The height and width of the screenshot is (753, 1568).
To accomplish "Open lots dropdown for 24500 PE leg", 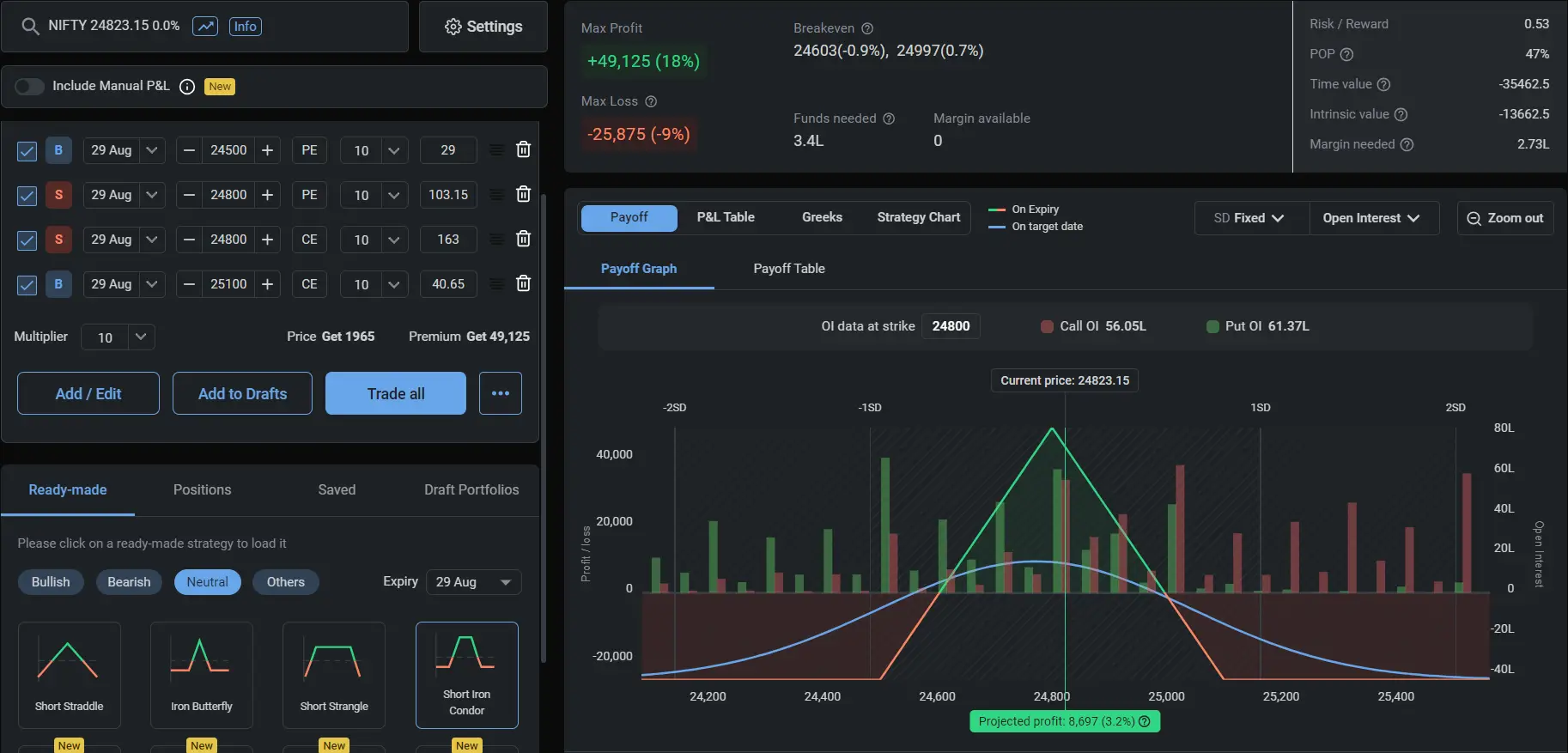I will click(x=394, y=150).
